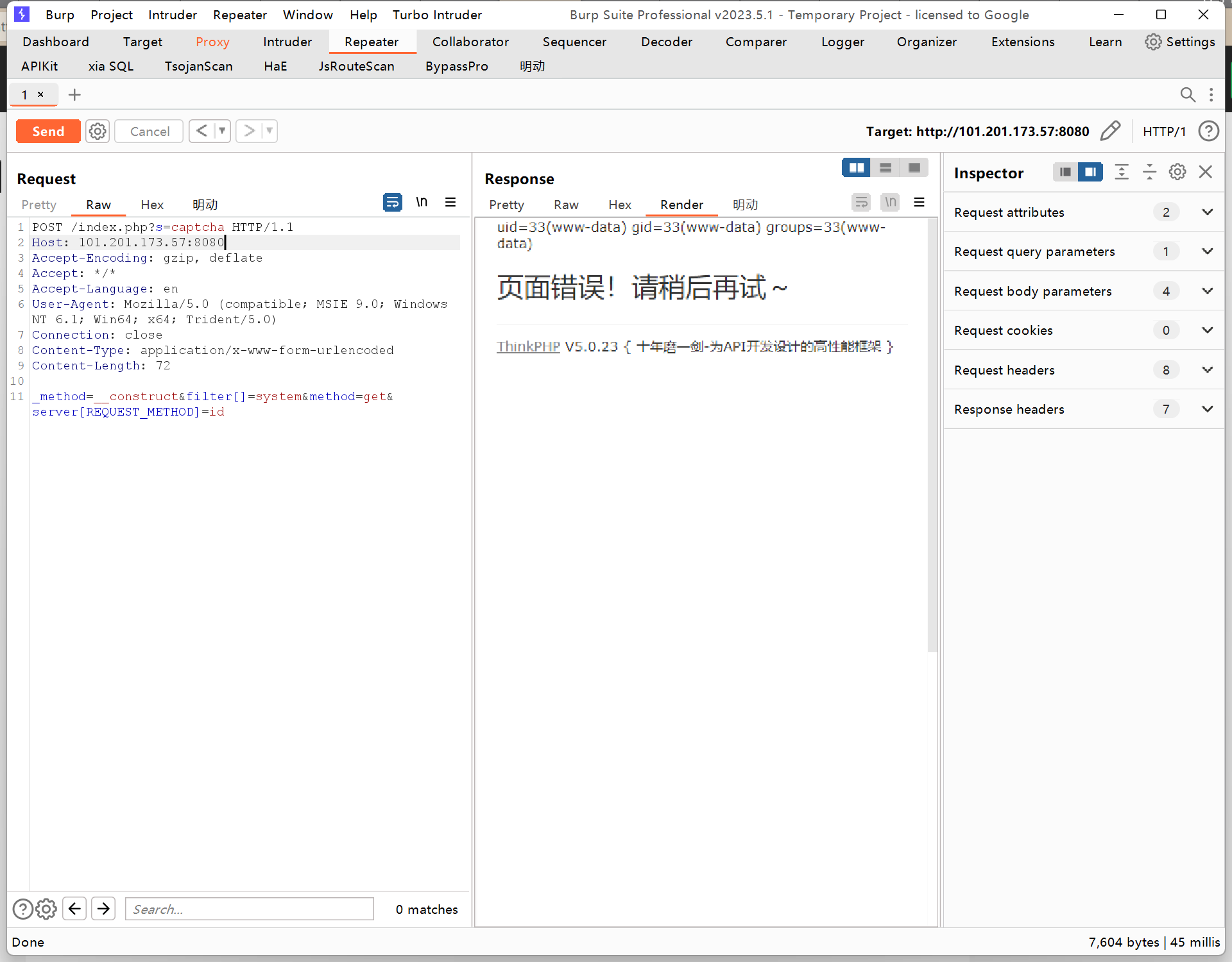Open Inspector settings gear icon
This screenshot has height=962, width=1232.
pyautogui.click(x=1177, y=172)
